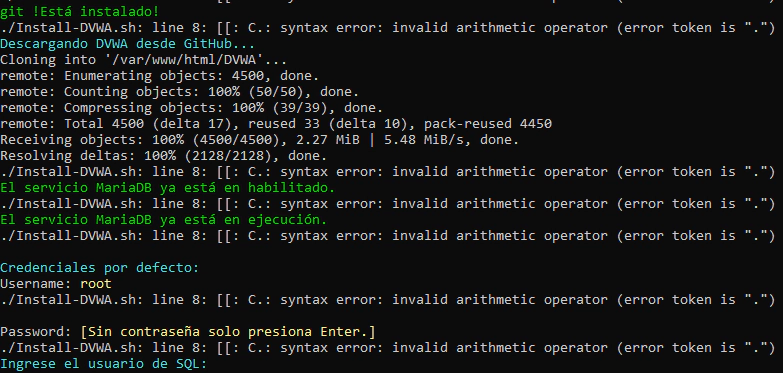783x373 pixels.
Task: Click the 'Credenciales por defecto:' heading
Action: tap(99, 268)
